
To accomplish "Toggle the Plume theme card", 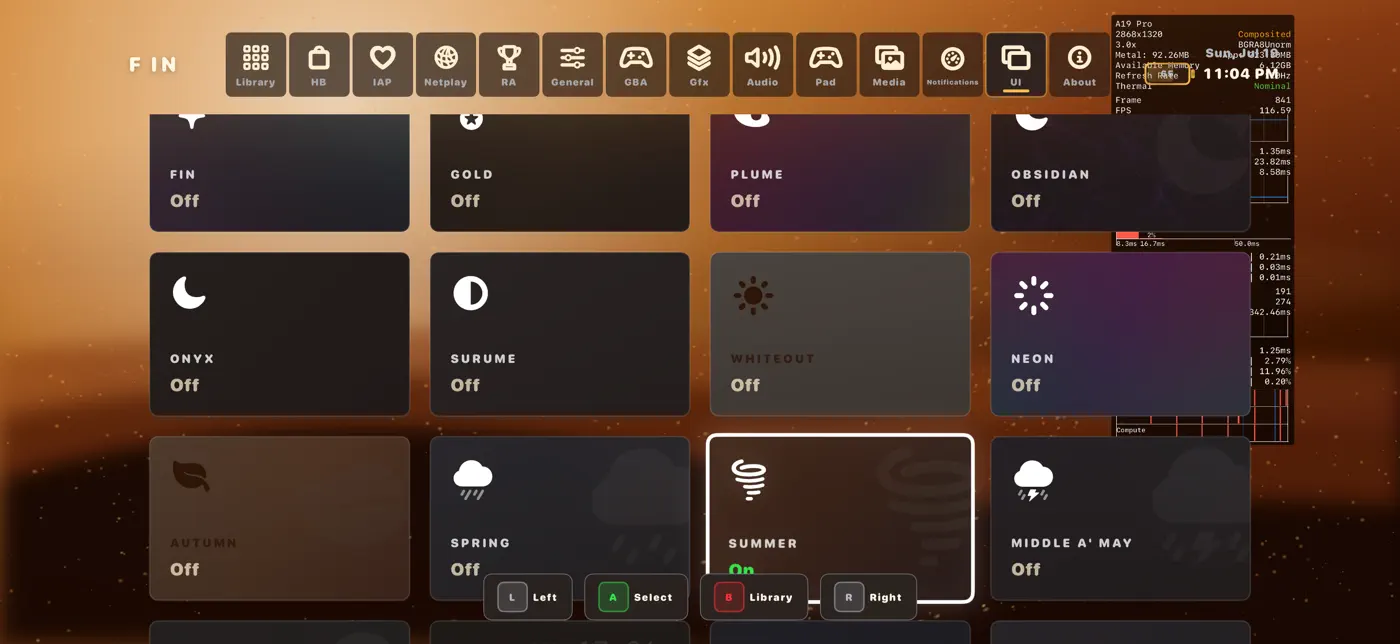I will point(840,173).
